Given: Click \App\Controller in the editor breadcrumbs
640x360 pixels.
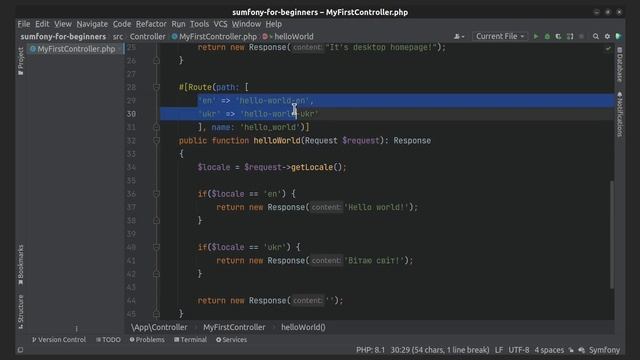Looking at the screenshot, I should (x=159, y=327).
